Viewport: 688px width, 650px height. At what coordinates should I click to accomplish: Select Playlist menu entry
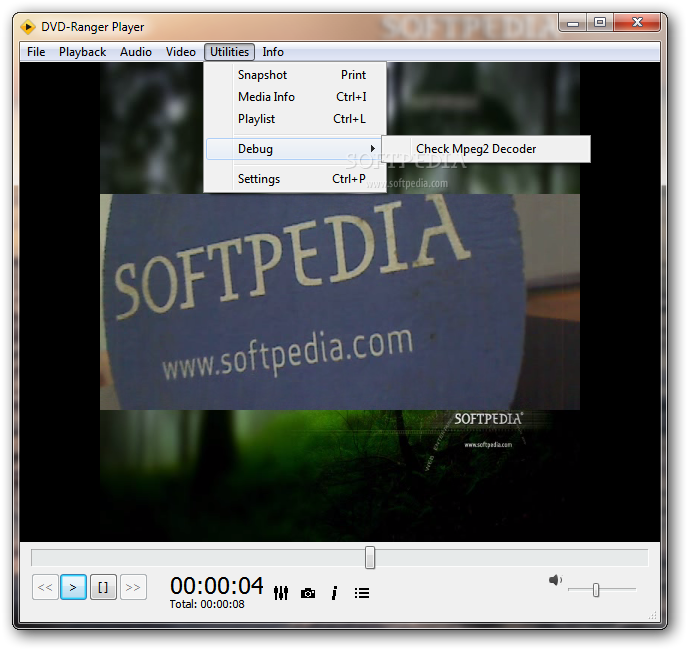(296, 119)
